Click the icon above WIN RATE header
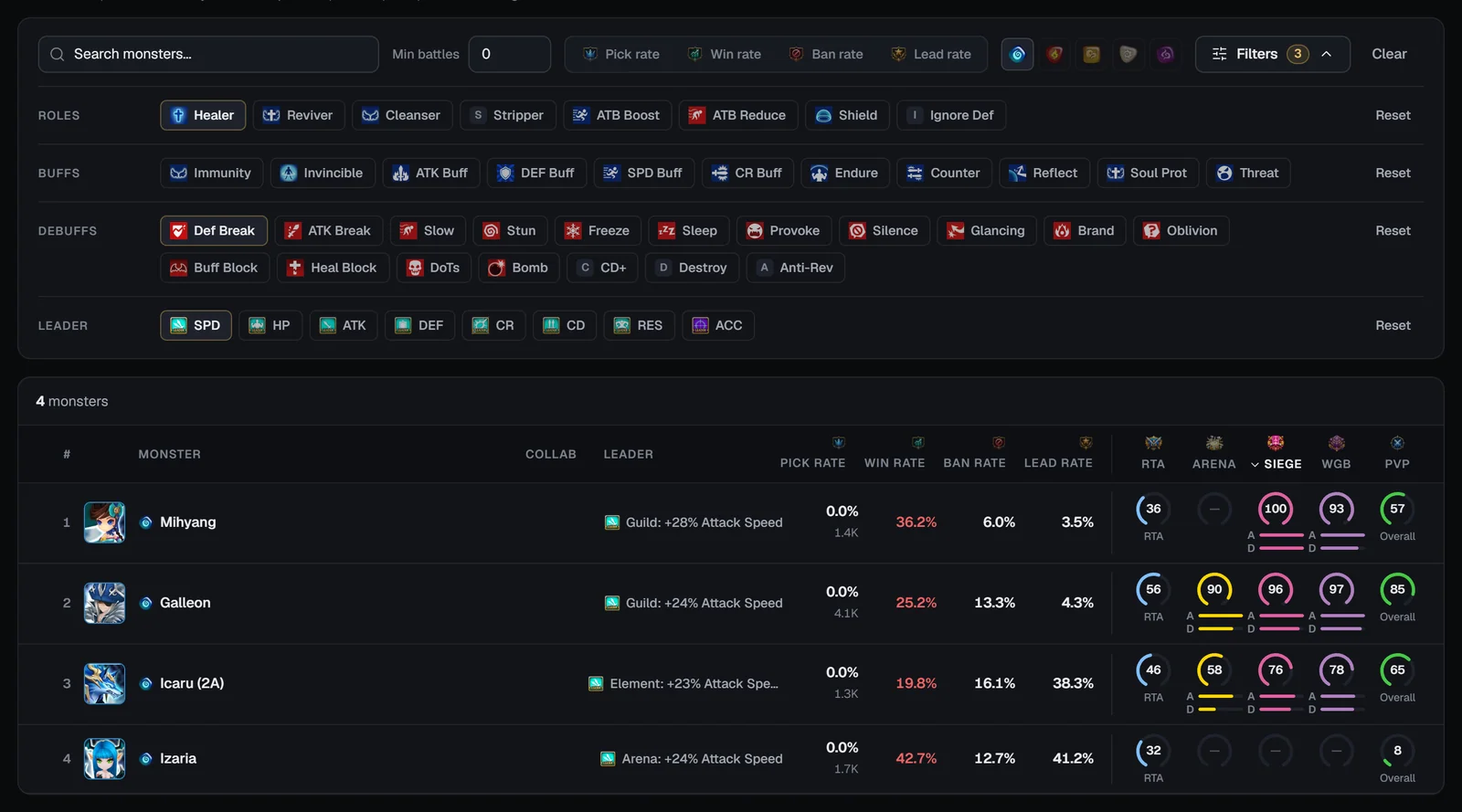1462x812 pixels. [917, 442]
